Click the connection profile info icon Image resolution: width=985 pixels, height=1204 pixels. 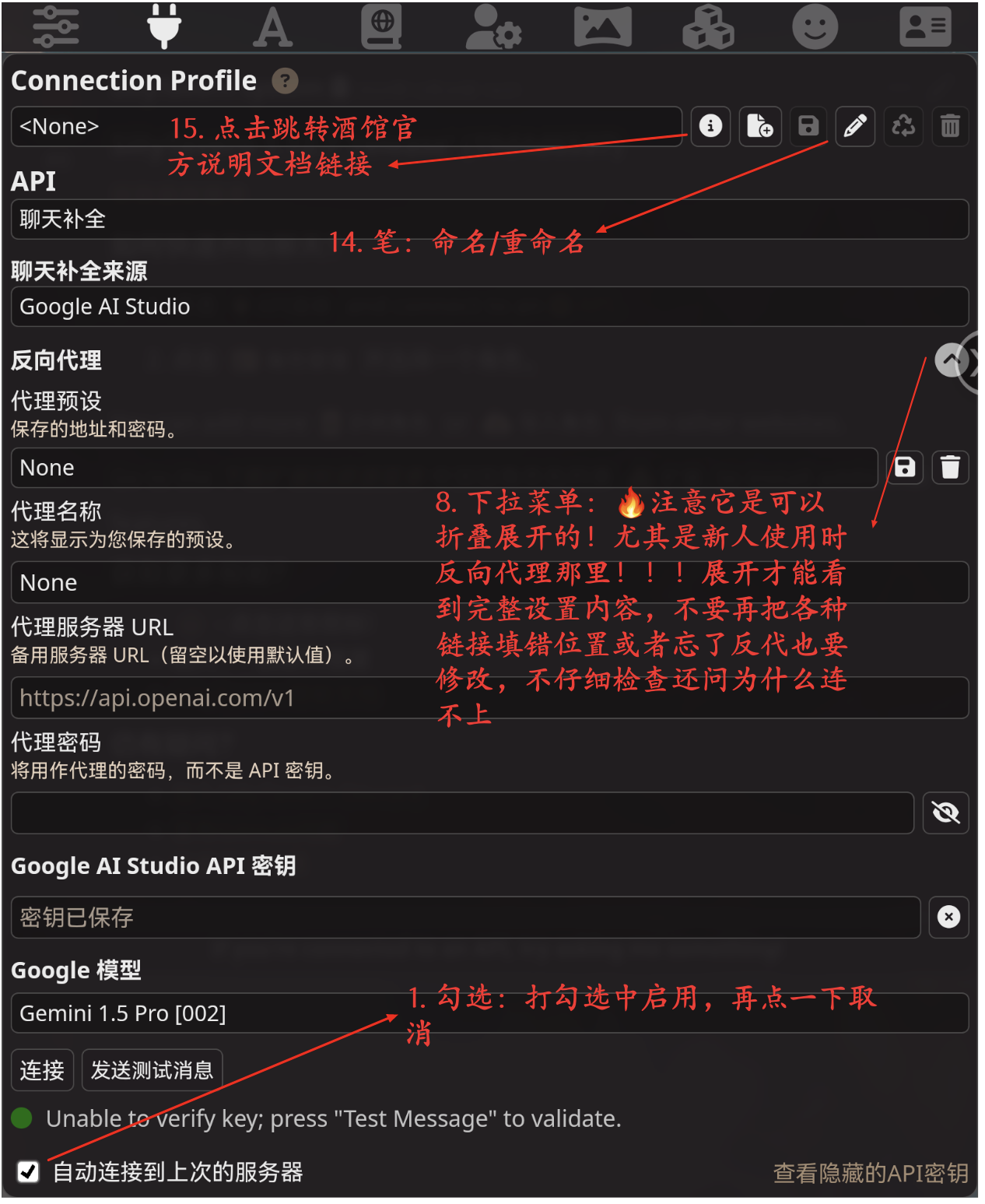710,126
